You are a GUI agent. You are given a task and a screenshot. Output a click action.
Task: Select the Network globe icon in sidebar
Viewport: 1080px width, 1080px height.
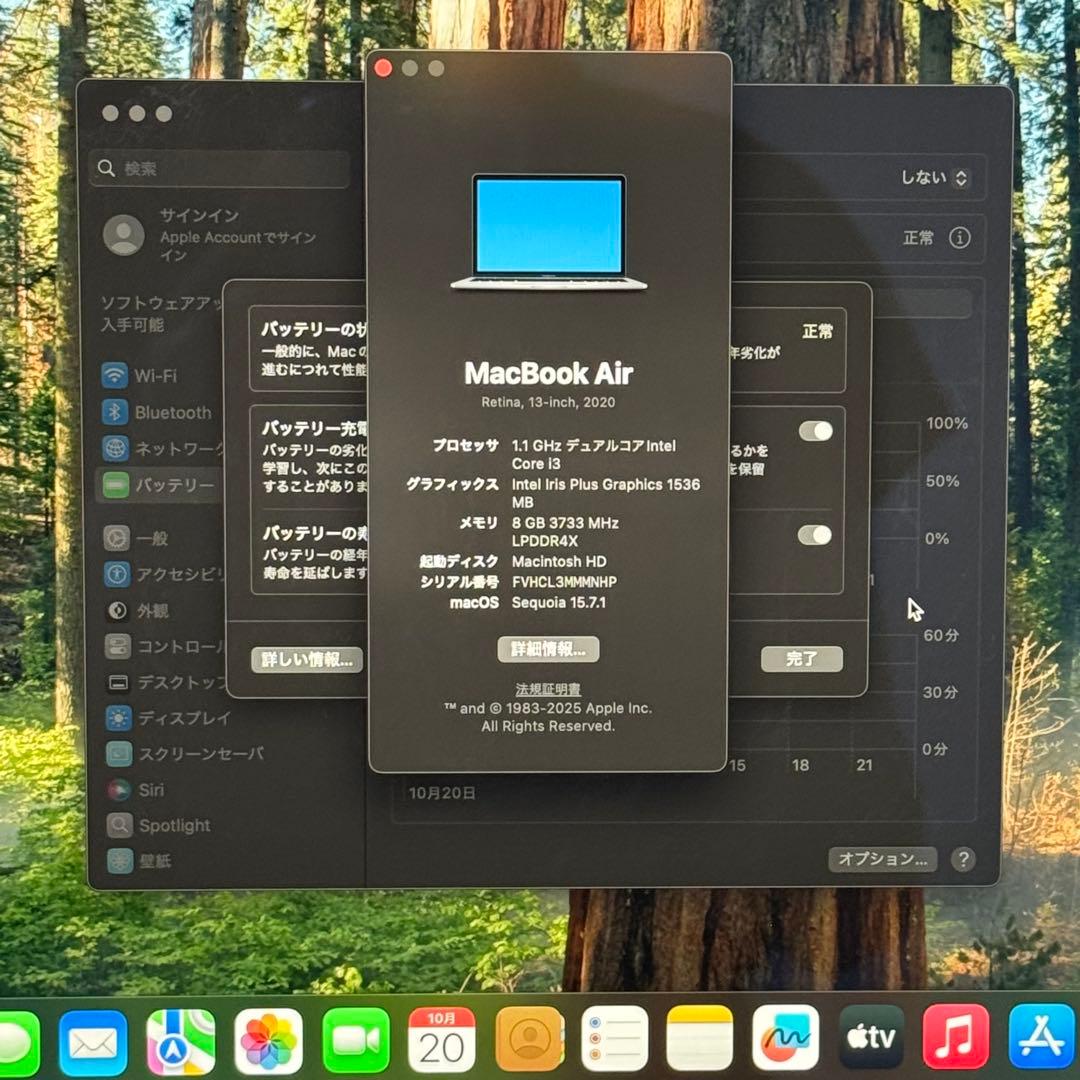[115, 448]
